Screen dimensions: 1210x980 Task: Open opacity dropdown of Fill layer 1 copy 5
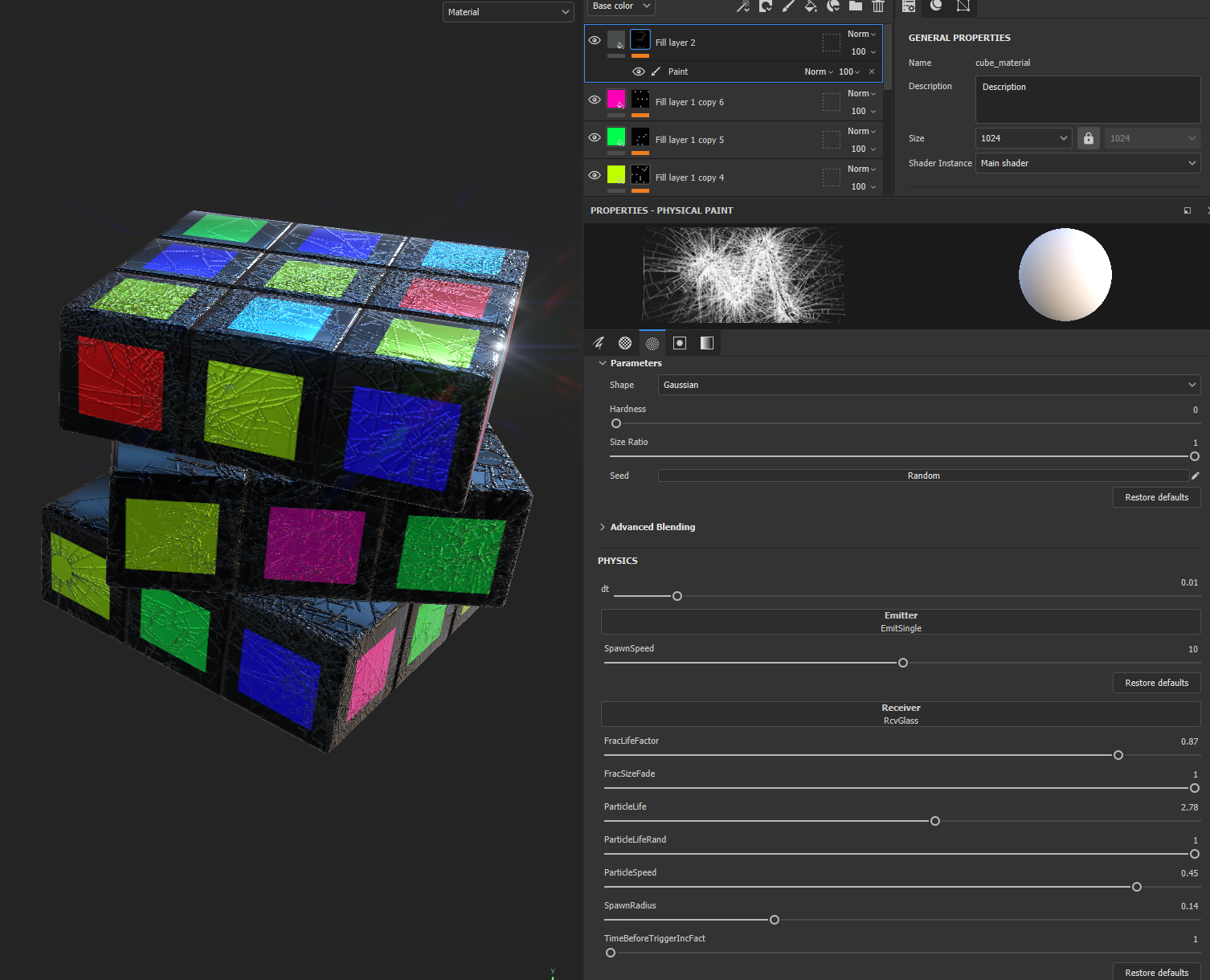pos(863,149)
